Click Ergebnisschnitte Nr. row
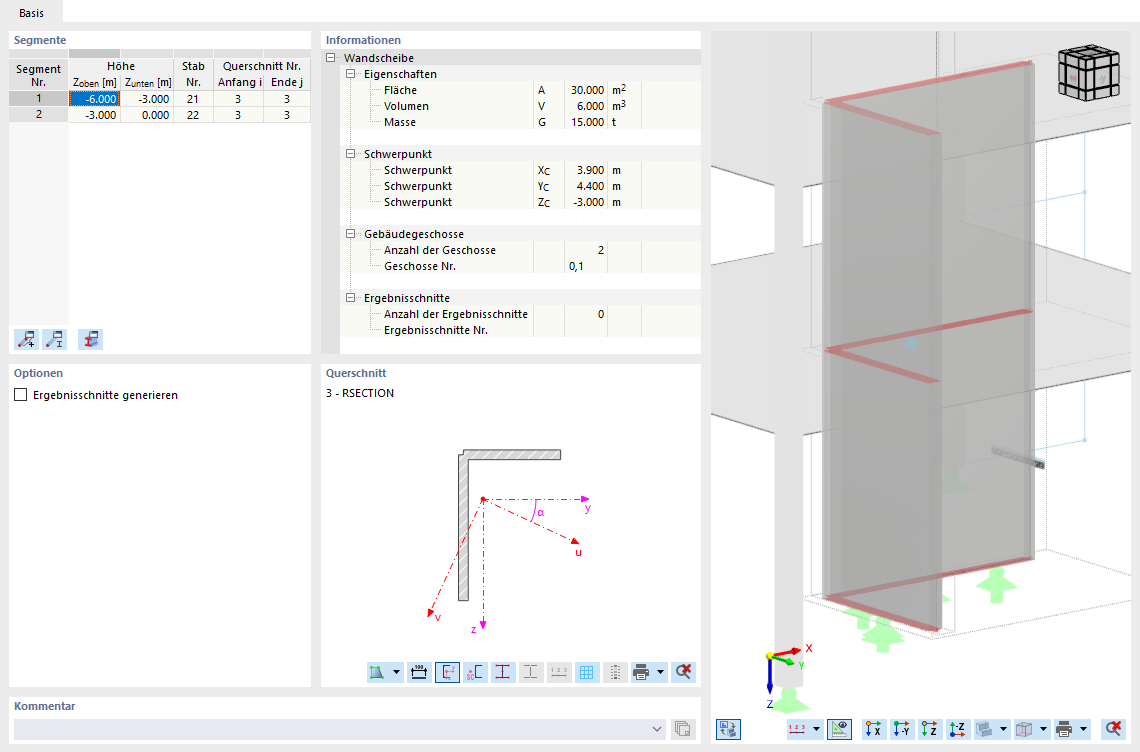 (520, 330)
